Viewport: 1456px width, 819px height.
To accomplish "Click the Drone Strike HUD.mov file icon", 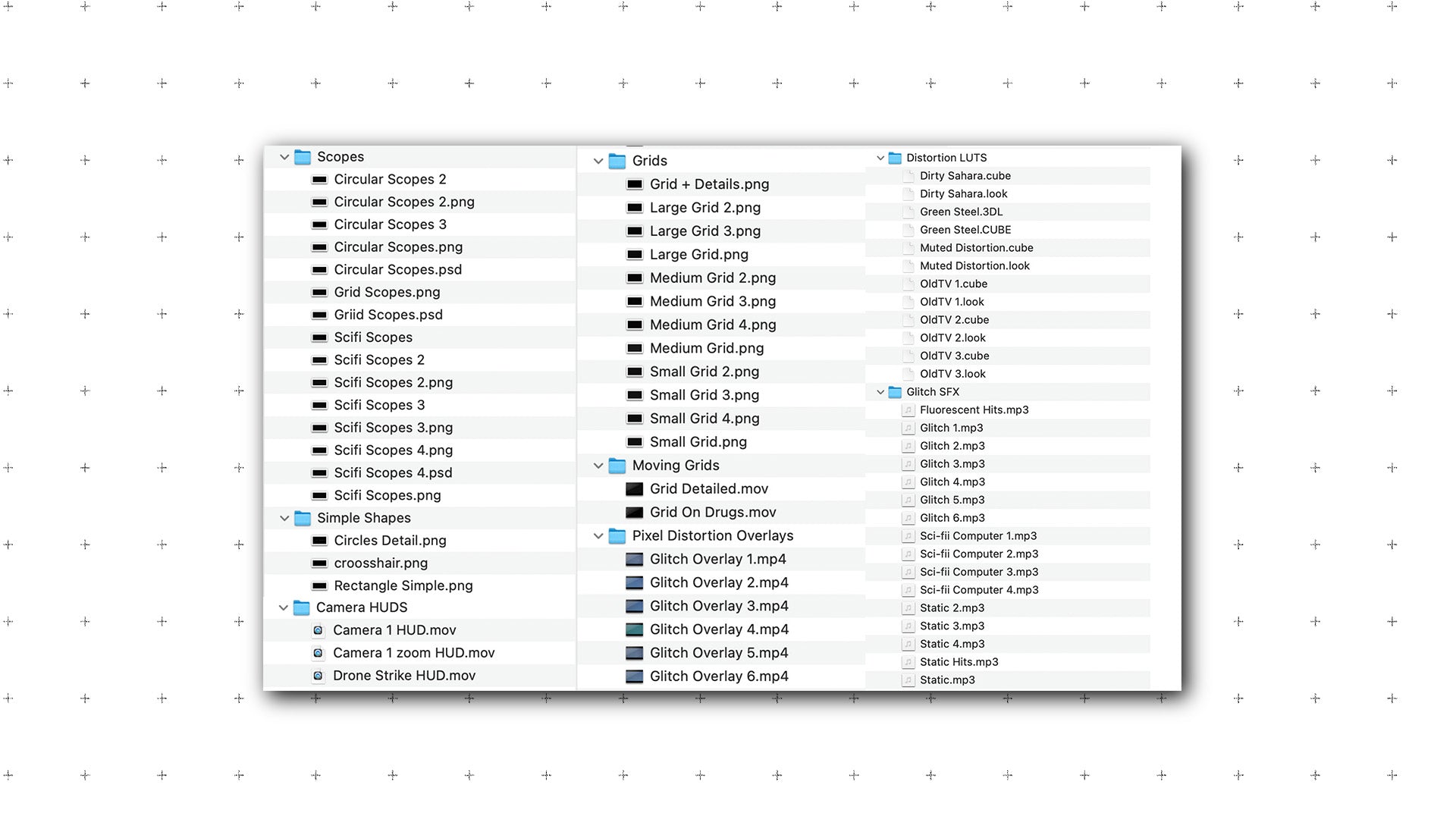I will coord(318,676).
